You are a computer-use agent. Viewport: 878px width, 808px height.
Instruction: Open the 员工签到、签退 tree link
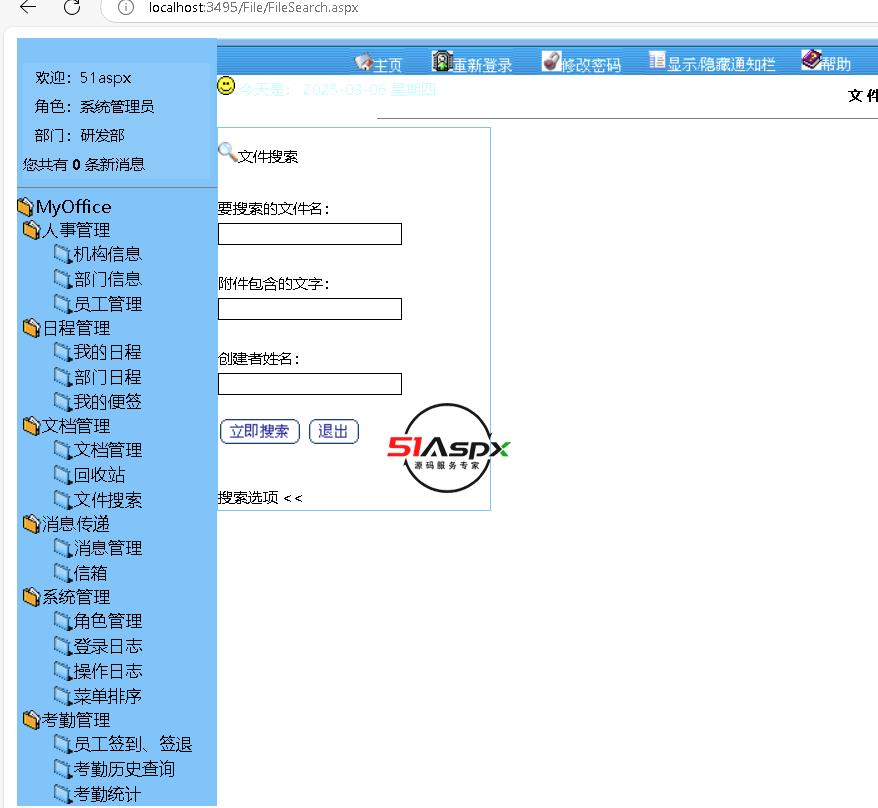(x=133, y=744)
